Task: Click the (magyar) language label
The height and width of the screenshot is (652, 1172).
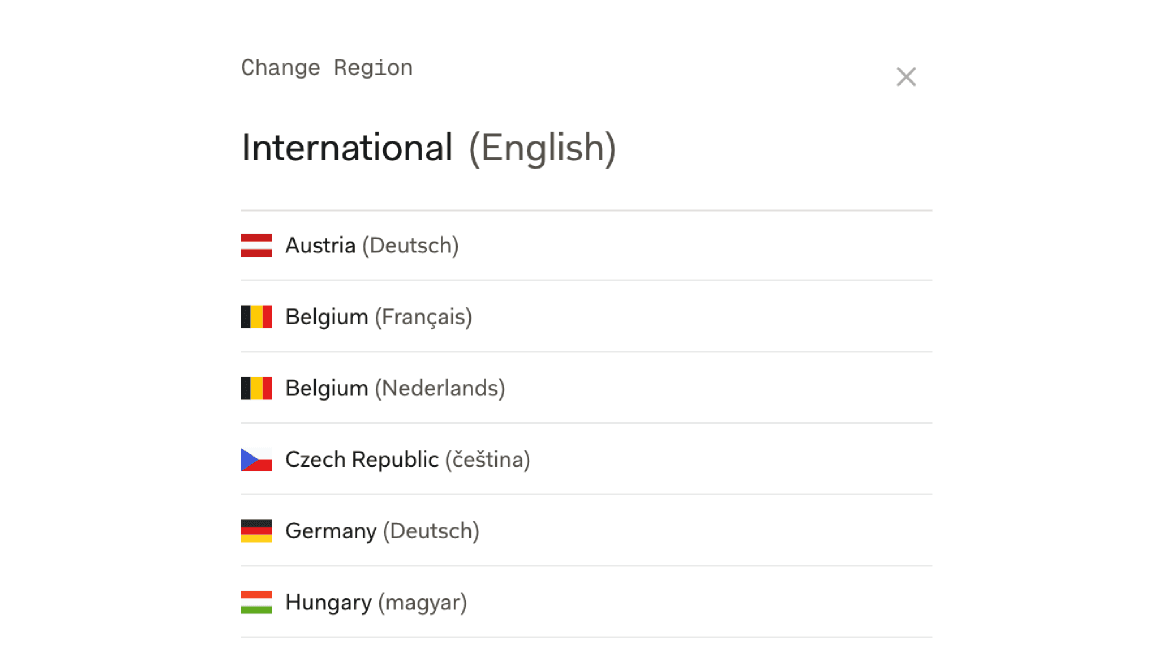Action: pos(422,603)
